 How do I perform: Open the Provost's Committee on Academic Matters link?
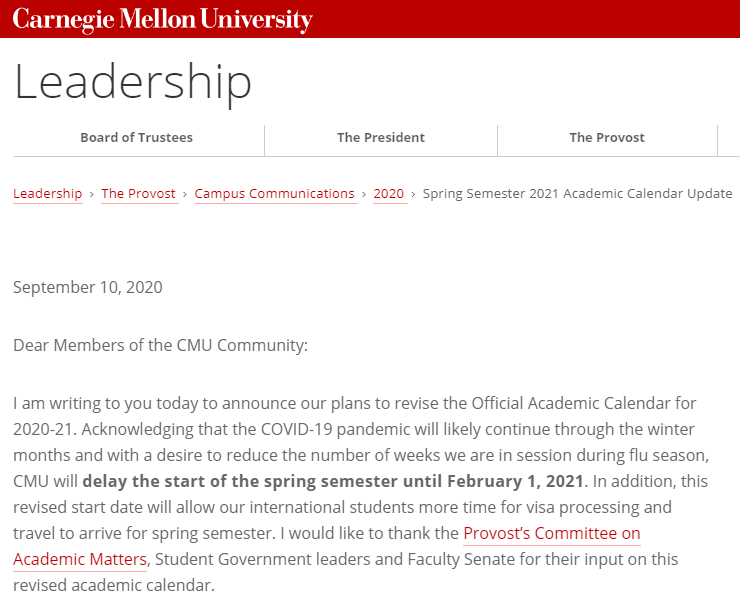point(551,534)
